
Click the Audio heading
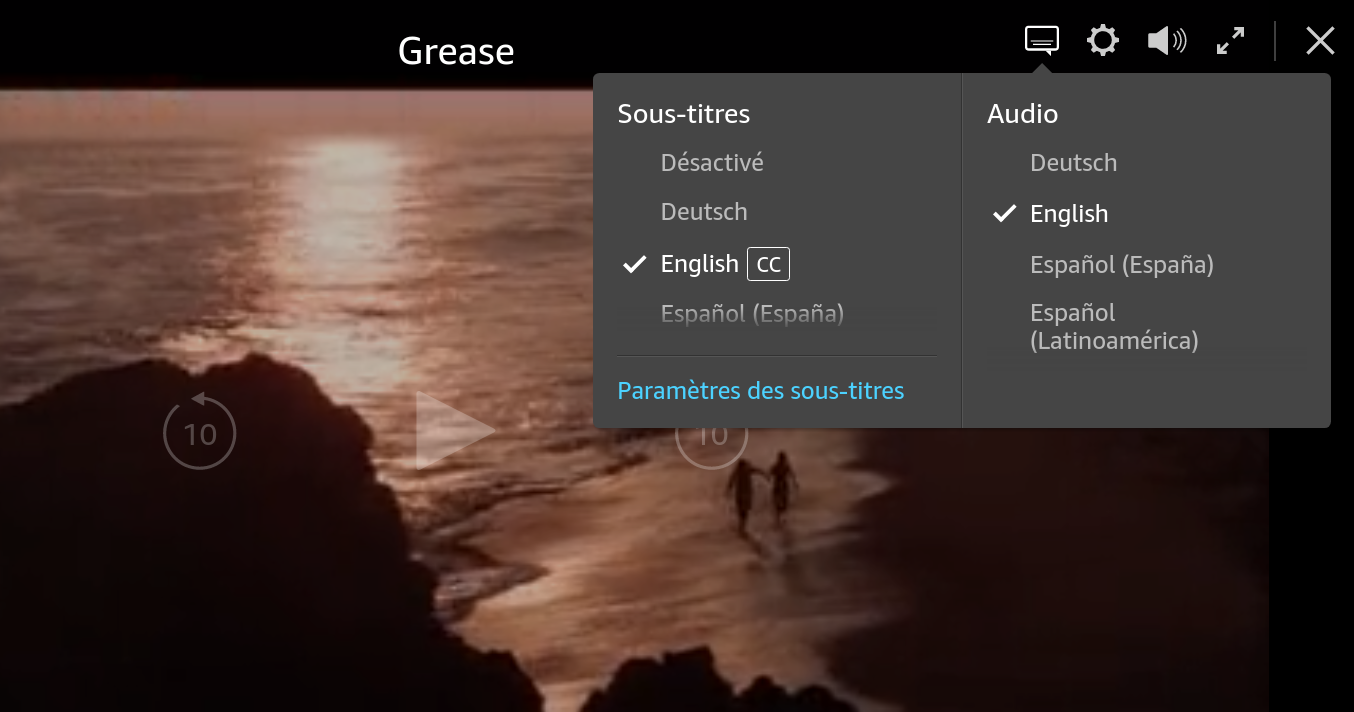point(1022,114)
